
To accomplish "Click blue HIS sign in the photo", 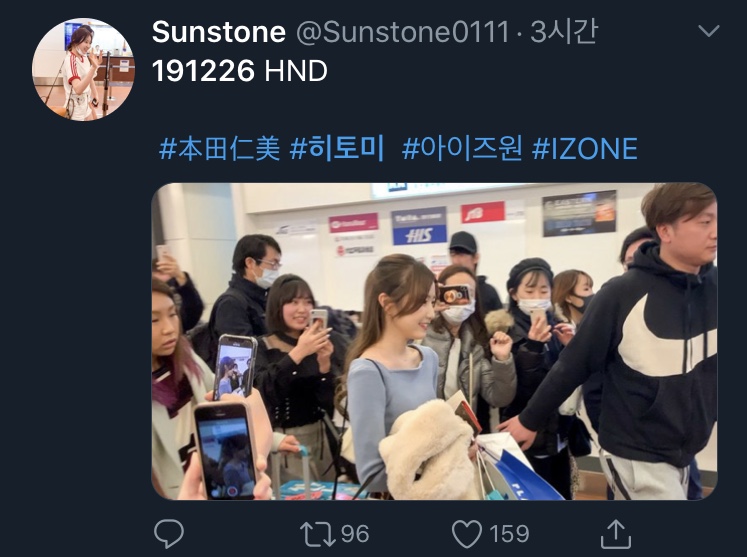I will tap(419, 226).
